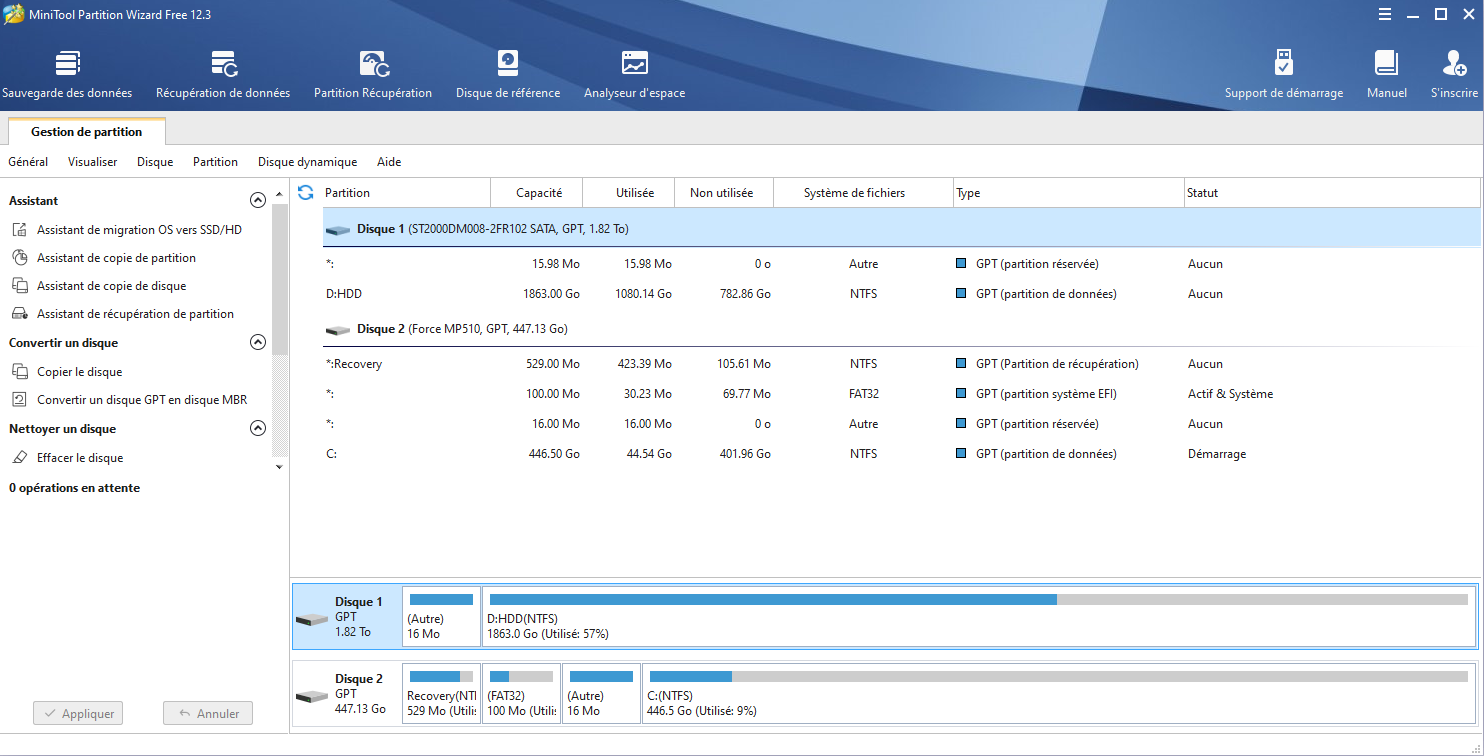Click the Annuler button
Screen dimensions: 1484x756
tap(208, 714)
